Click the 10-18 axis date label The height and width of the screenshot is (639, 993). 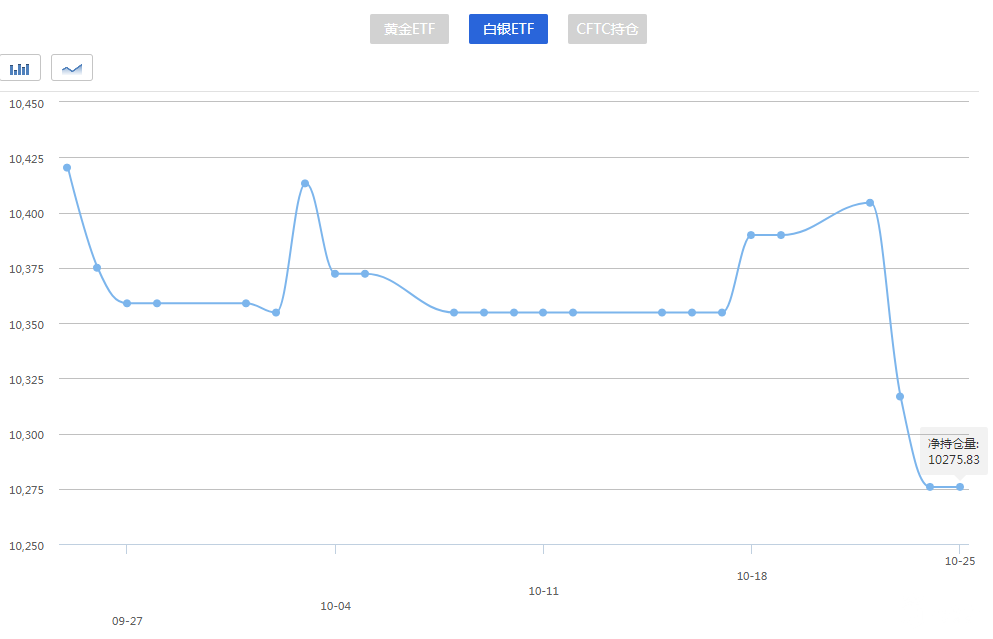coord(752,576)
